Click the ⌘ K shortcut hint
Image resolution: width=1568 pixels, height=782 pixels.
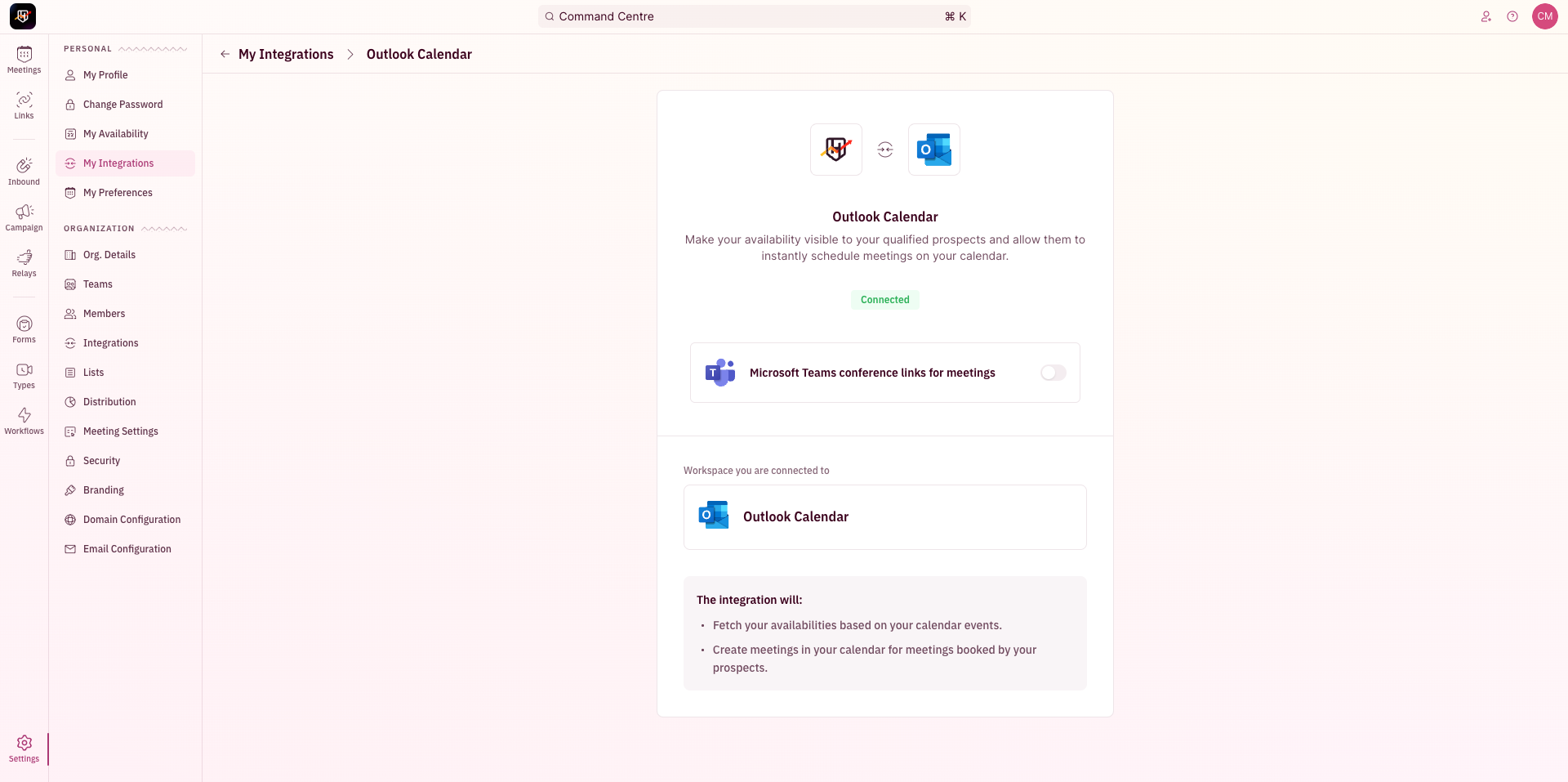pyautogui.click(x=955, y=16)
